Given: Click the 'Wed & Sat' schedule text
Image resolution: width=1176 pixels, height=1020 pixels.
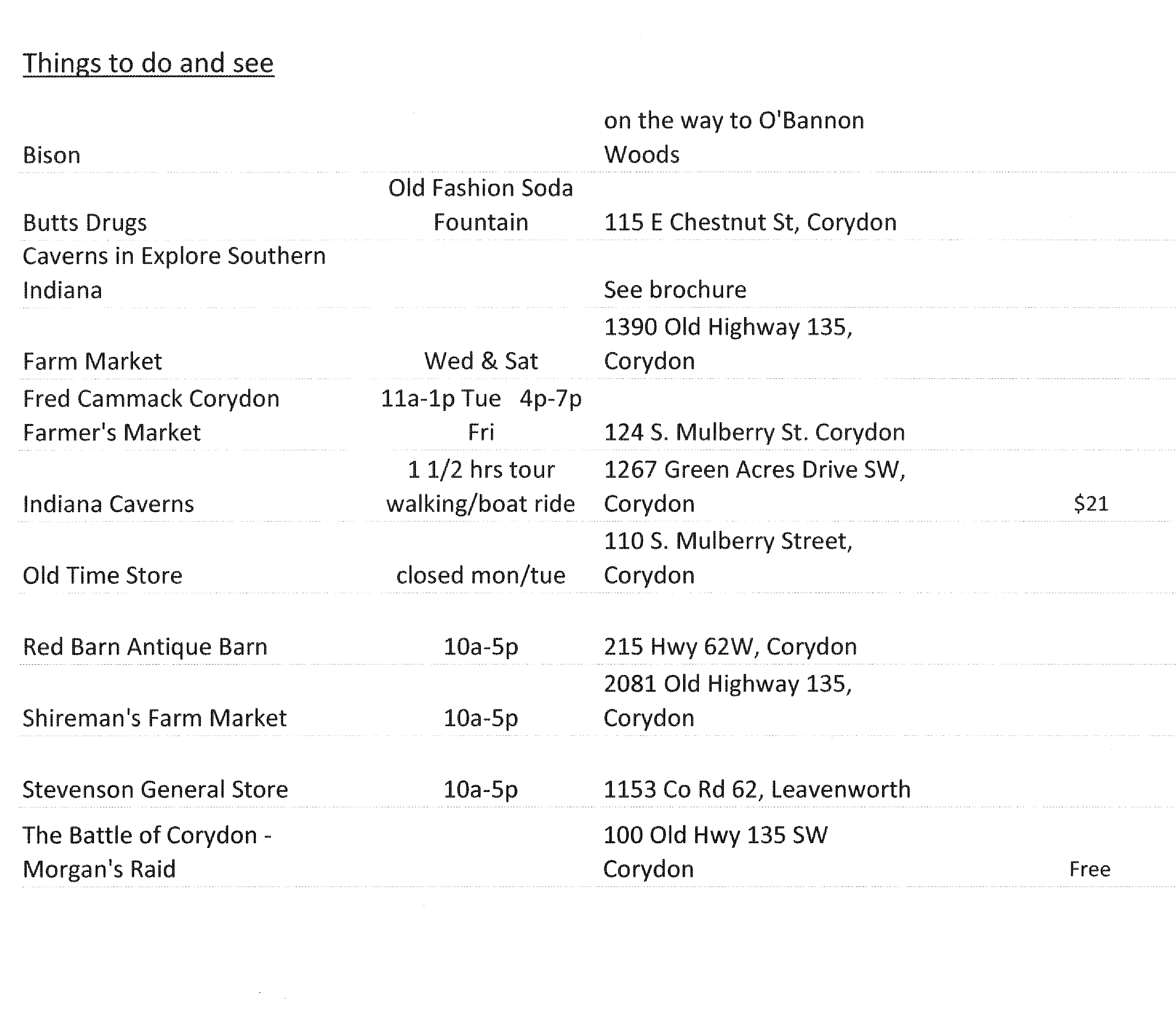Looking at the screenshot, I should (481, 361).
